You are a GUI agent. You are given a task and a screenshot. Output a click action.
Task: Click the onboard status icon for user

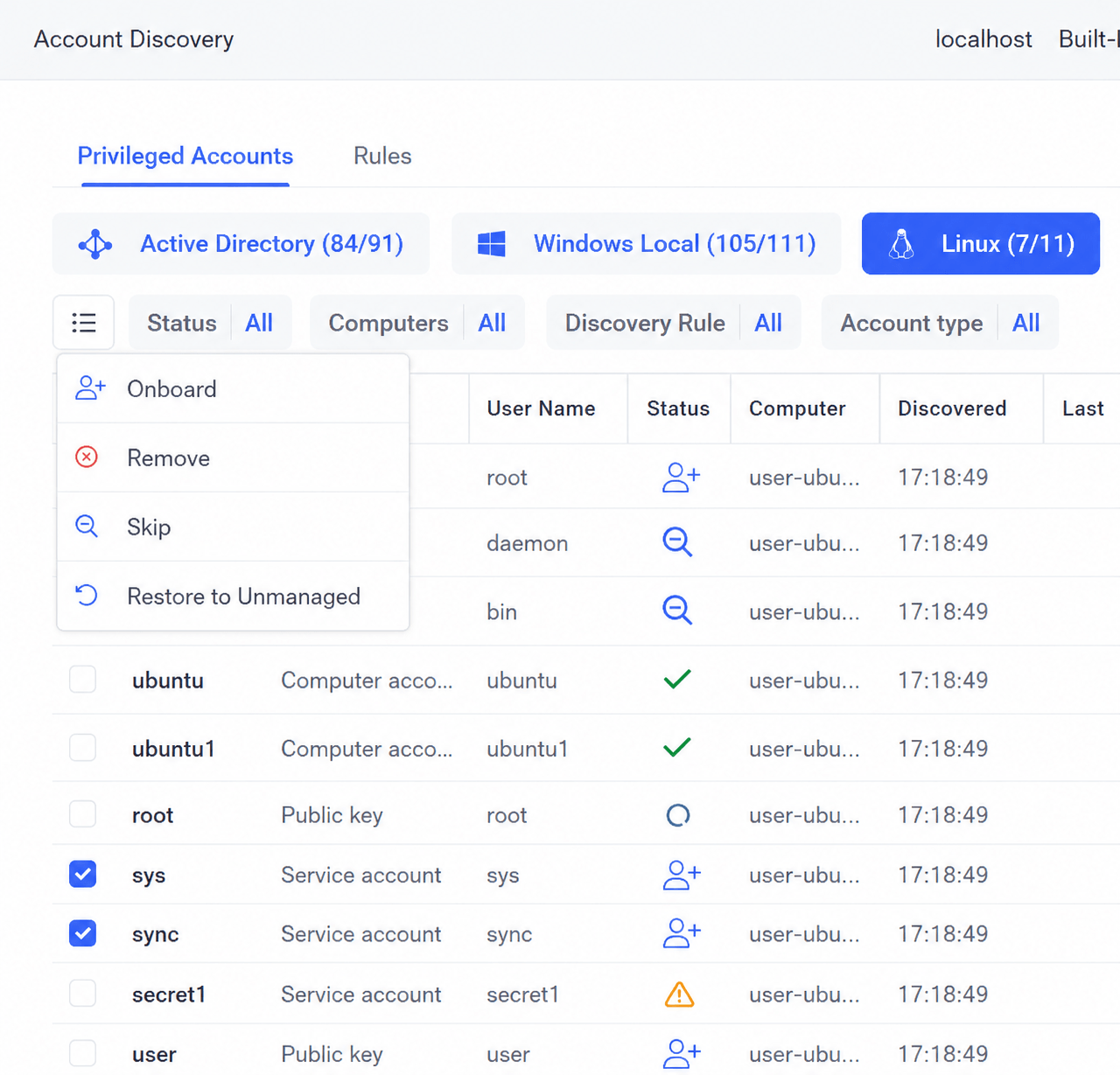tap(681, 1053)
